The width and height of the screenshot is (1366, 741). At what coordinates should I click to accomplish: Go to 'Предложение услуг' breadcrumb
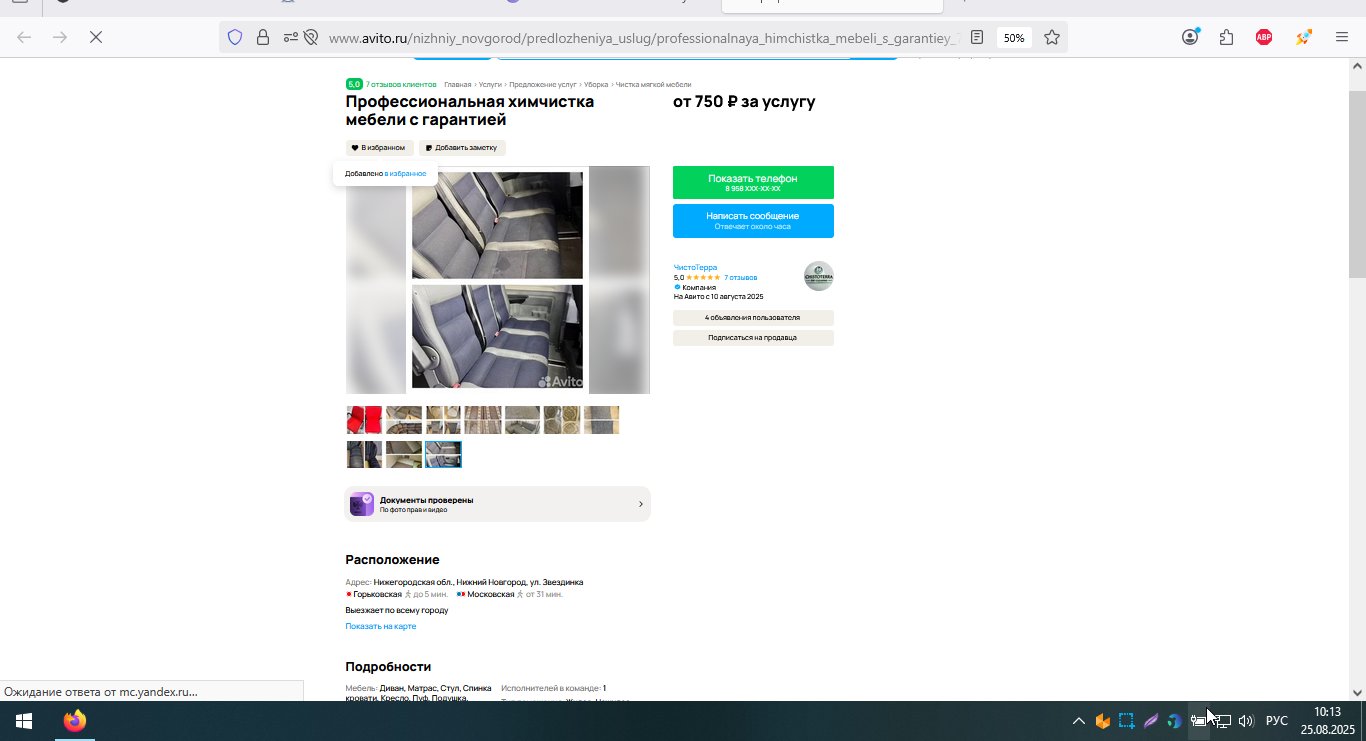click(x=543, y=85)
